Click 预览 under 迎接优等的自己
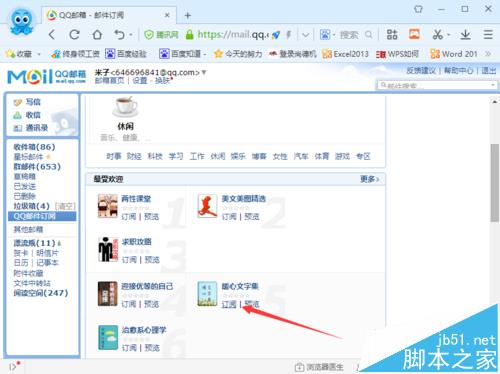Image resolution: width=500 pixels, height=374 pixels. click(152, 304)
